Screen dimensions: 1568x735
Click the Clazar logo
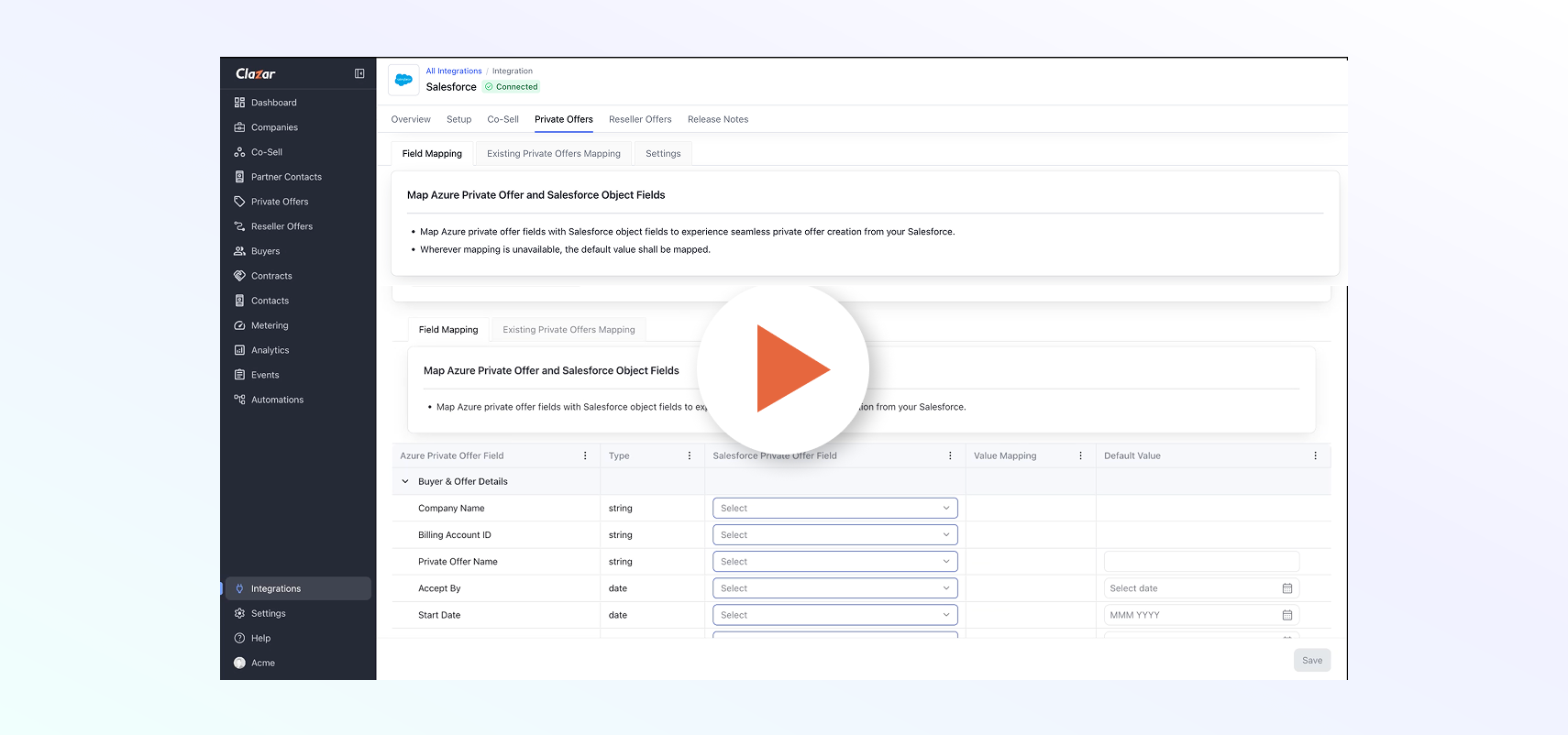pos(256,73)
